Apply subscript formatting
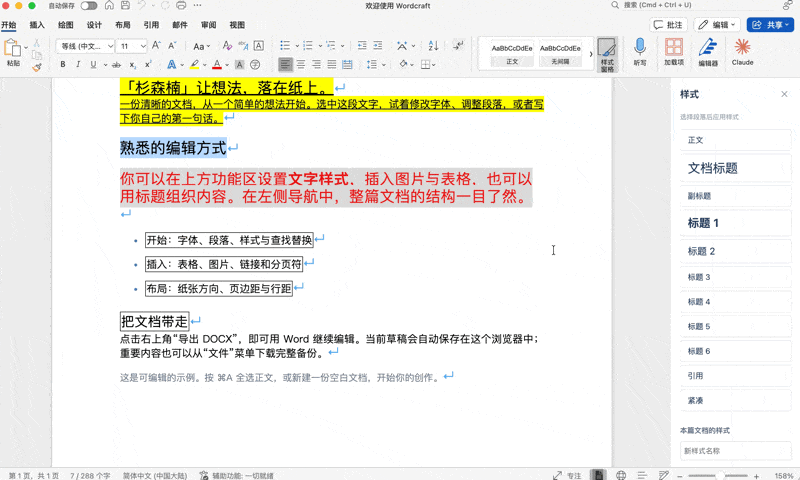800x480 pixels. click(132, 65)
